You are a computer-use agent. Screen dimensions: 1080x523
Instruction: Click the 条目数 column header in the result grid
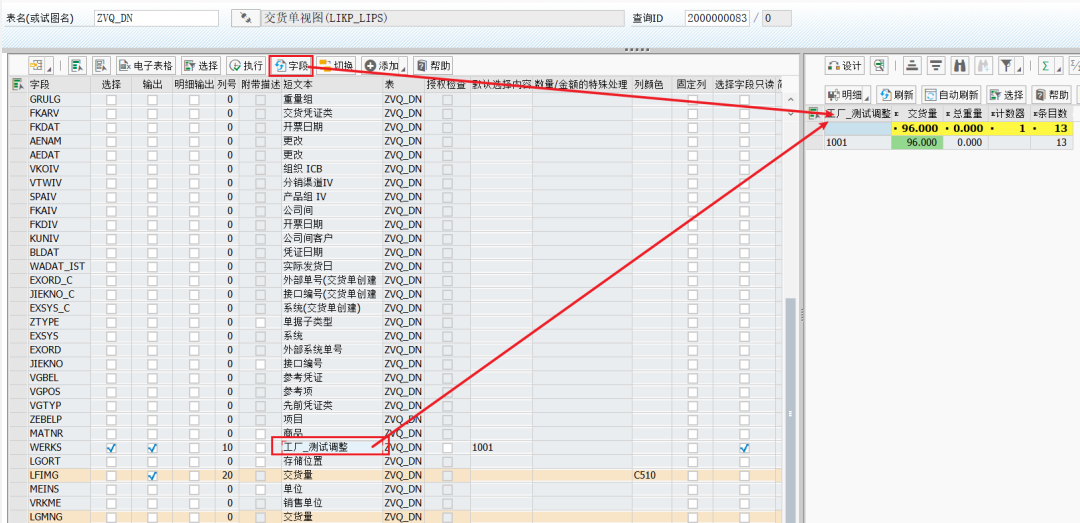point(1051,113)
